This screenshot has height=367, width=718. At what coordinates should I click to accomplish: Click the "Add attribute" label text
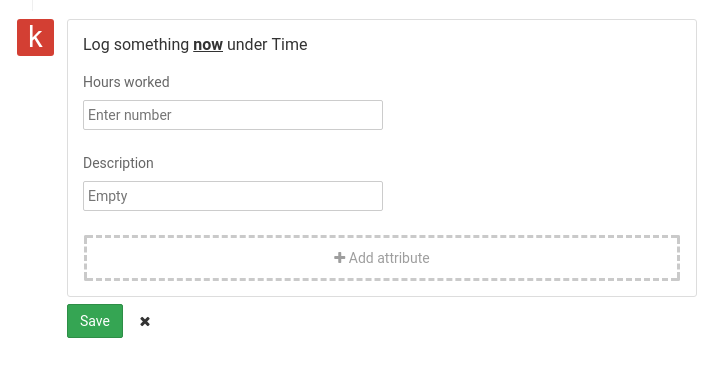coord(389,258)
